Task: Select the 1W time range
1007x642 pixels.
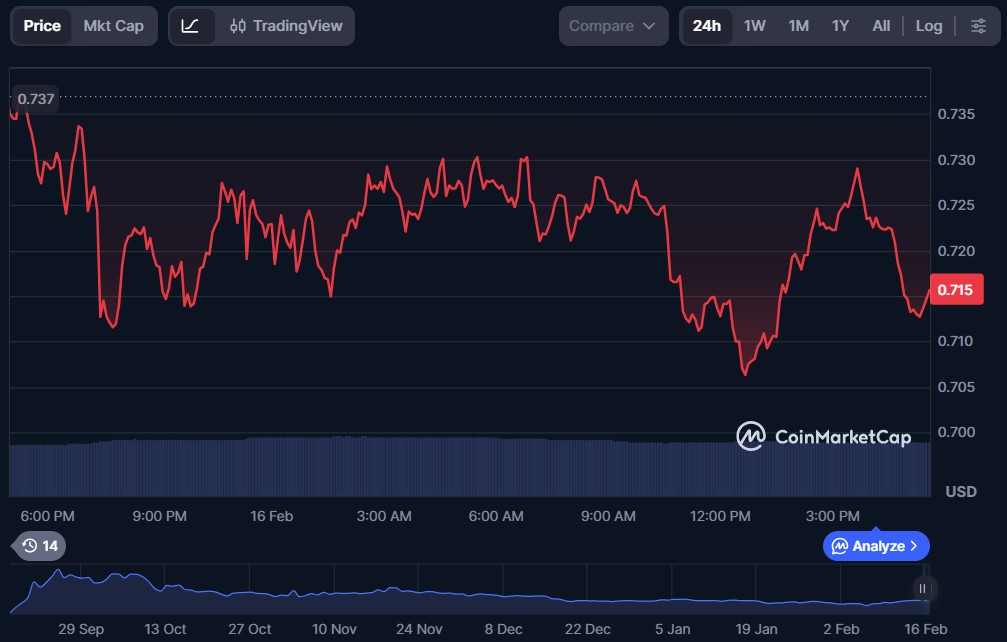Action: click(x=754, y=26)
